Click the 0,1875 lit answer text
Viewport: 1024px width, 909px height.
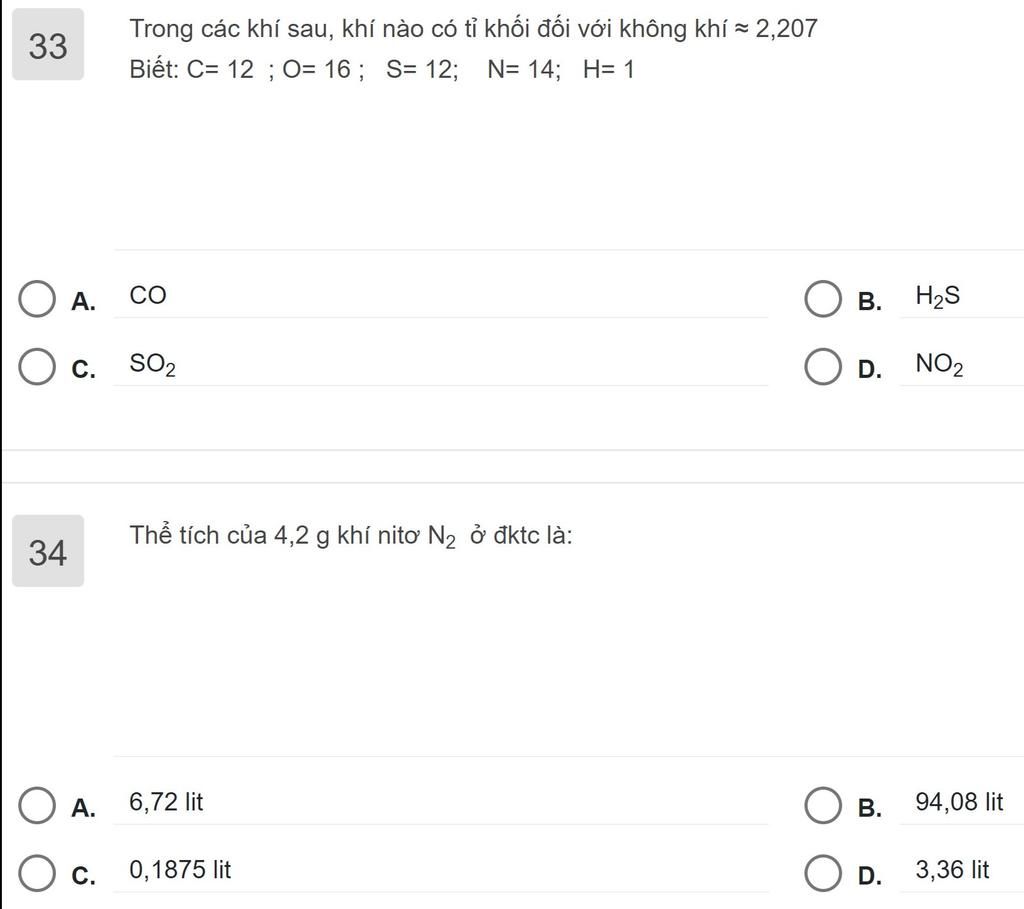[x=180, y=870]
